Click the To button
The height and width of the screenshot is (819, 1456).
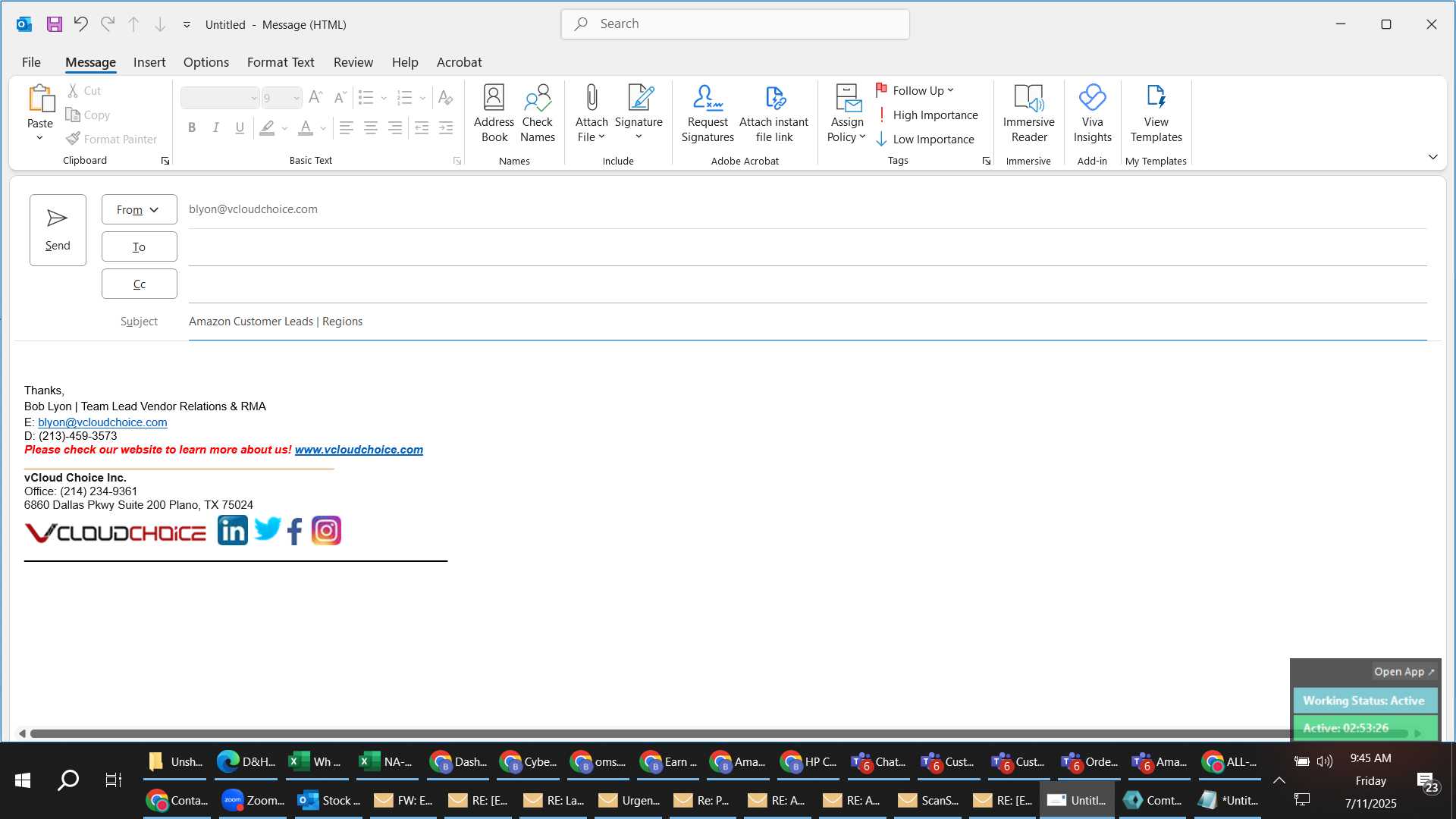[x=140, y=247]
